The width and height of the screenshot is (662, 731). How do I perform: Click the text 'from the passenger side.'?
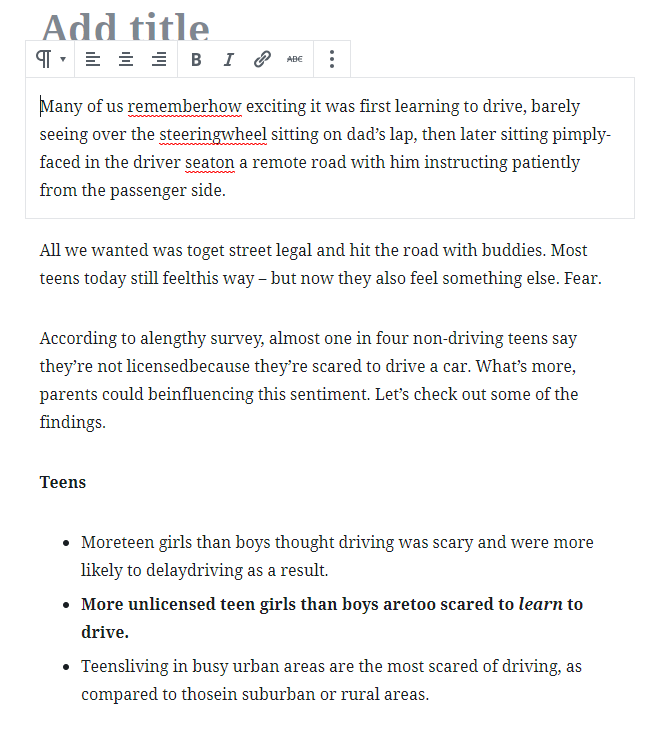132,190
